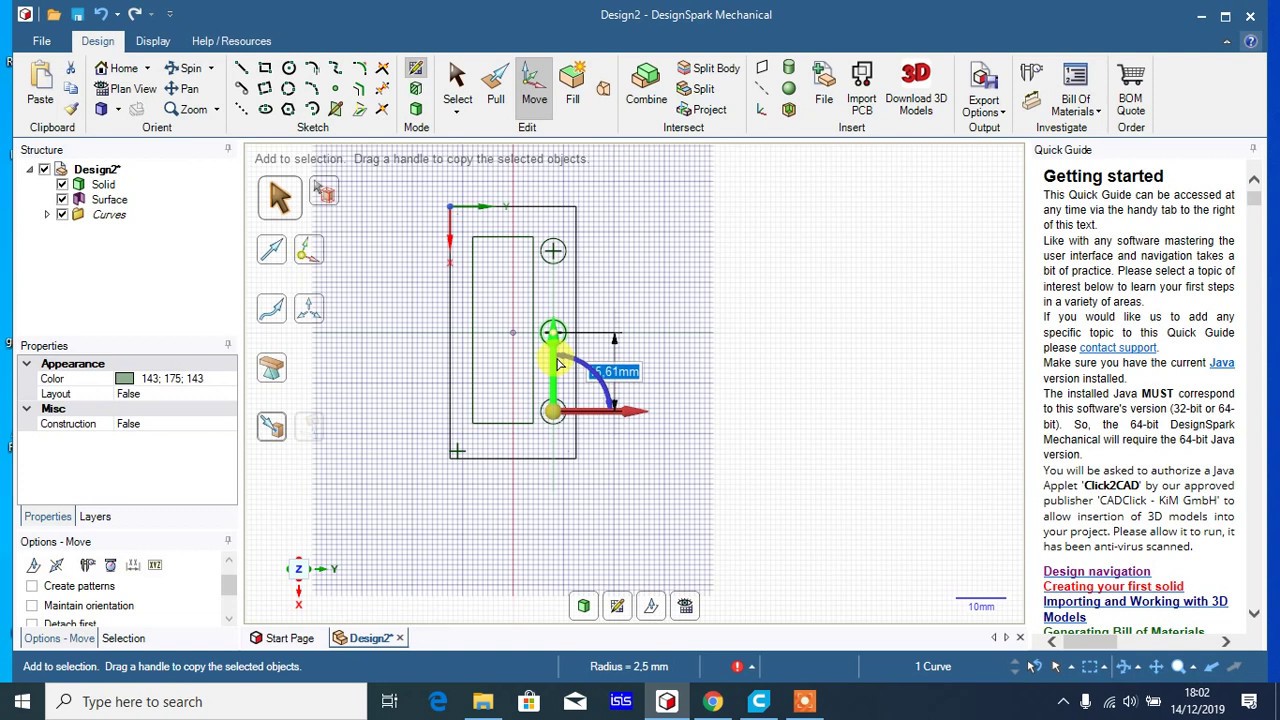
Task: Expand the Curves tree node
Action: [x=46, y=214]
